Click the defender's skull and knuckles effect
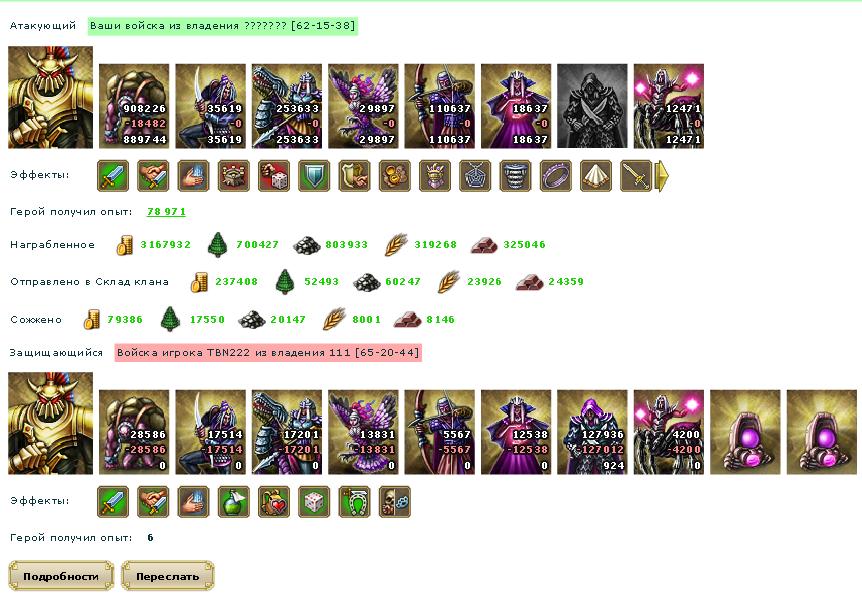The height and width of the screenshot is (600, 862). click(395, 502)
